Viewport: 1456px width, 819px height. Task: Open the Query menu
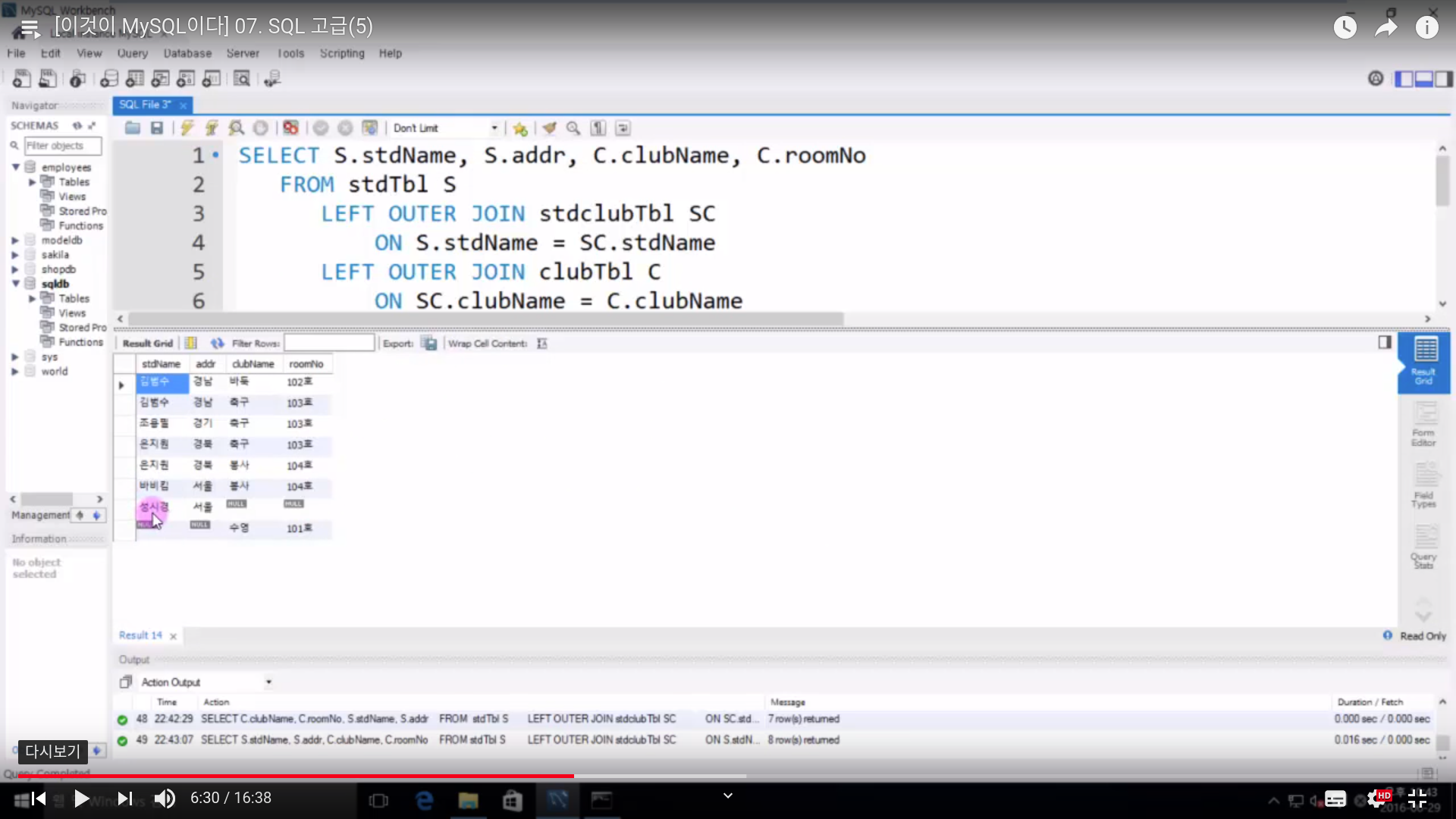(132, 53)
